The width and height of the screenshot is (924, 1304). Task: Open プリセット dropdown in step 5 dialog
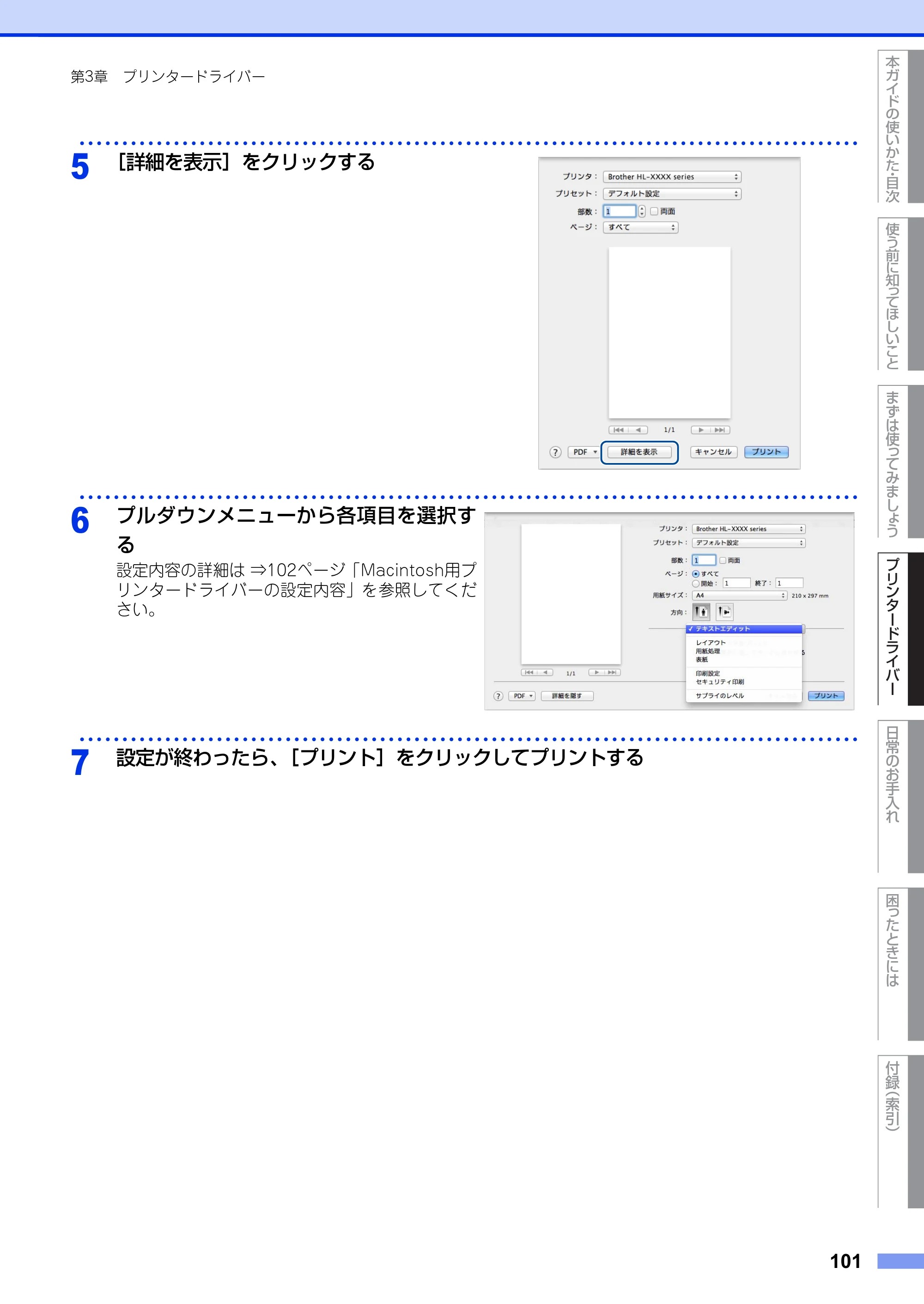pyautogui.click(x=672, y=194)
